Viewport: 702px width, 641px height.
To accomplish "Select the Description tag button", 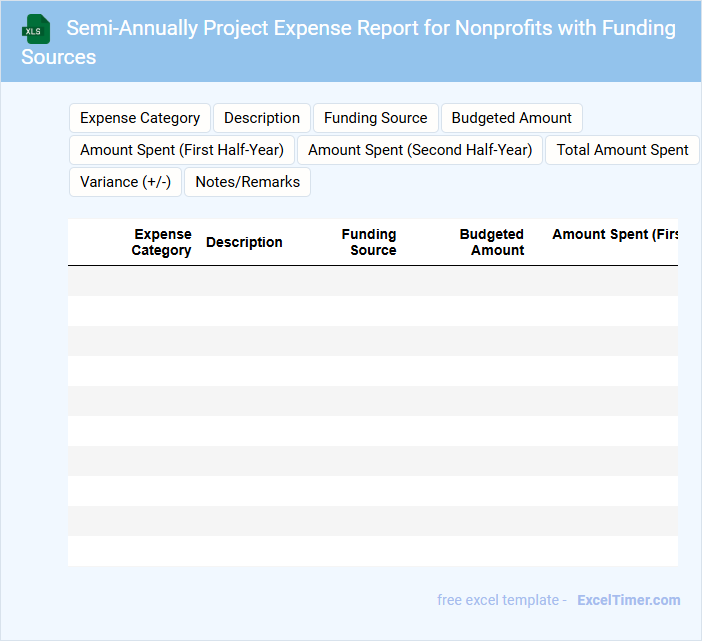I will [262, 118].
